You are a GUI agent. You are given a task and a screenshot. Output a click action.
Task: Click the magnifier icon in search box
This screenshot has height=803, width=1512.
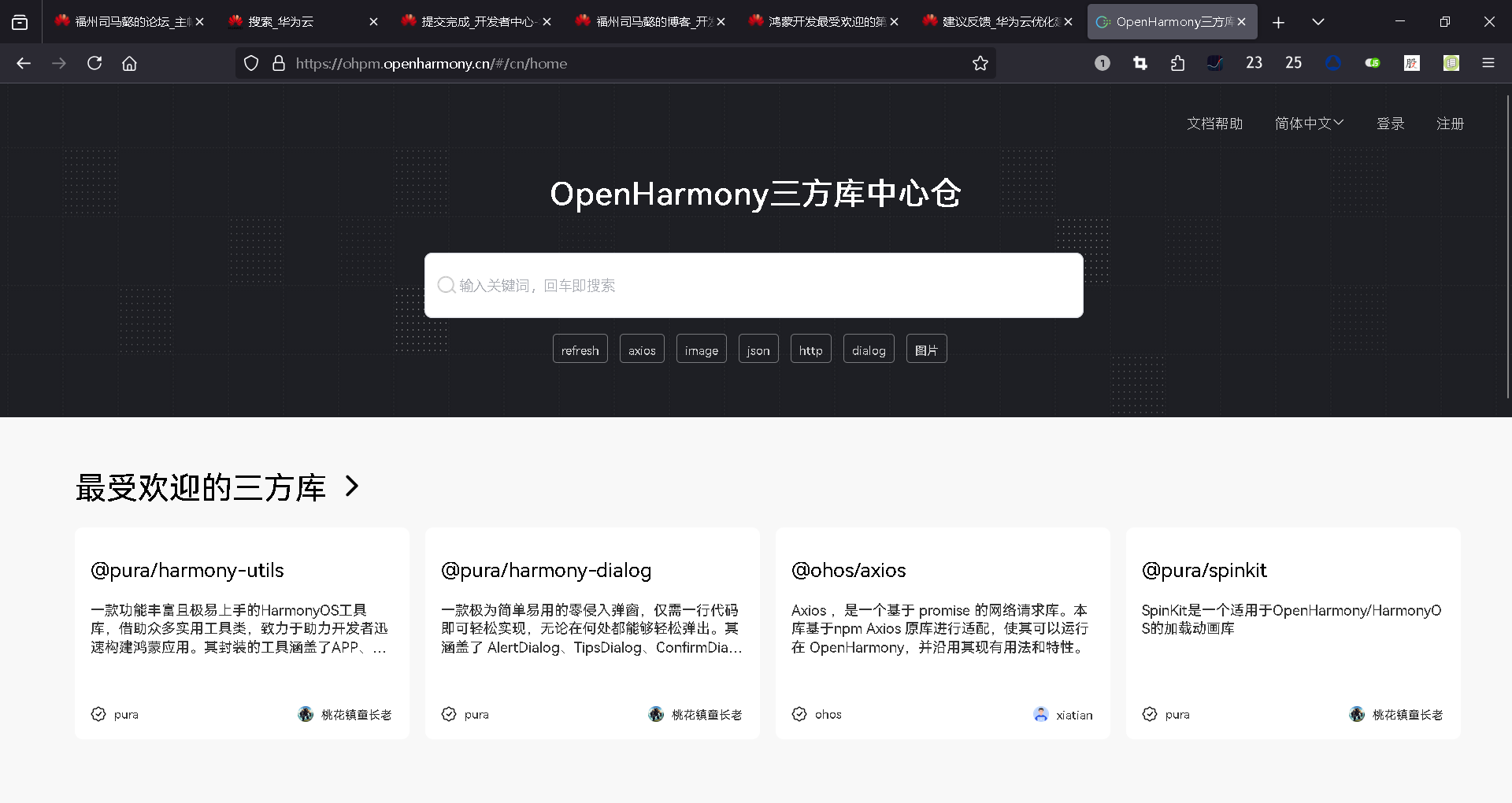(x=446, y=285)
